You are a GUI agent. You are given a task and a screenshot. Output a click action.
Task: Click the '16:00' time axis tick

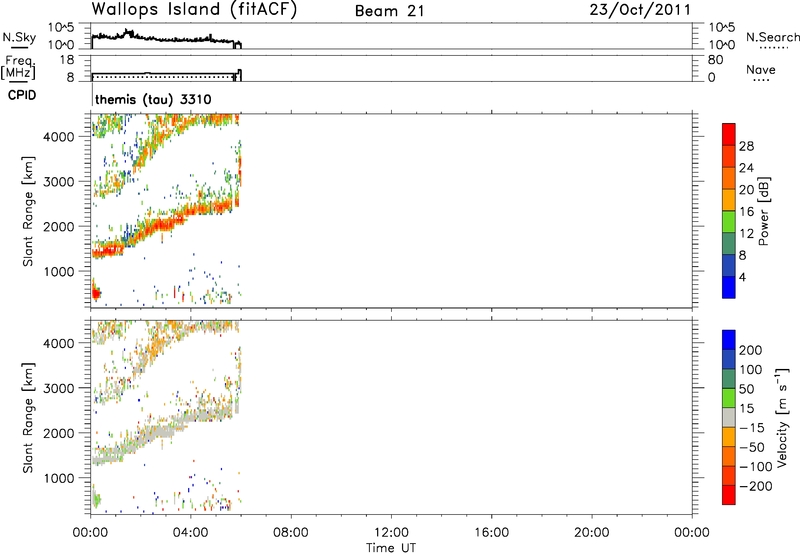(491, 533)
